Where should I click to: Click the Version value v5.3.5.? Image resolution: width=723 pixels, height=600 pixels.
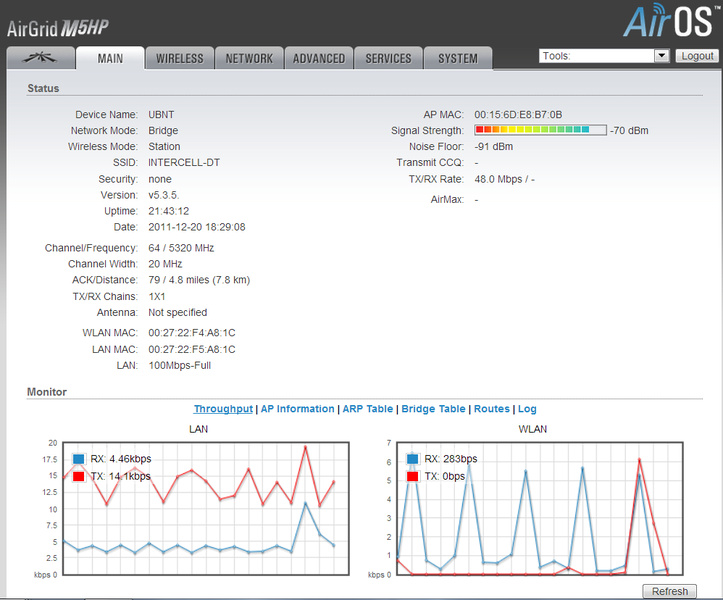coord(164,195)
